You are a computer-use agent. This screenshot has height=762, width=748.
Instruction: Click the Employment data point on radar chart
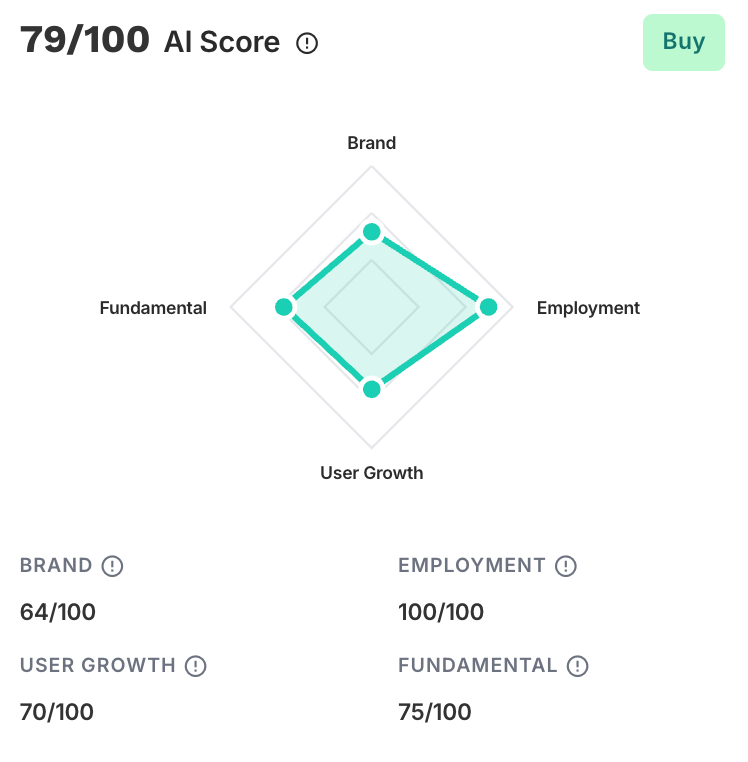point(488,307)
